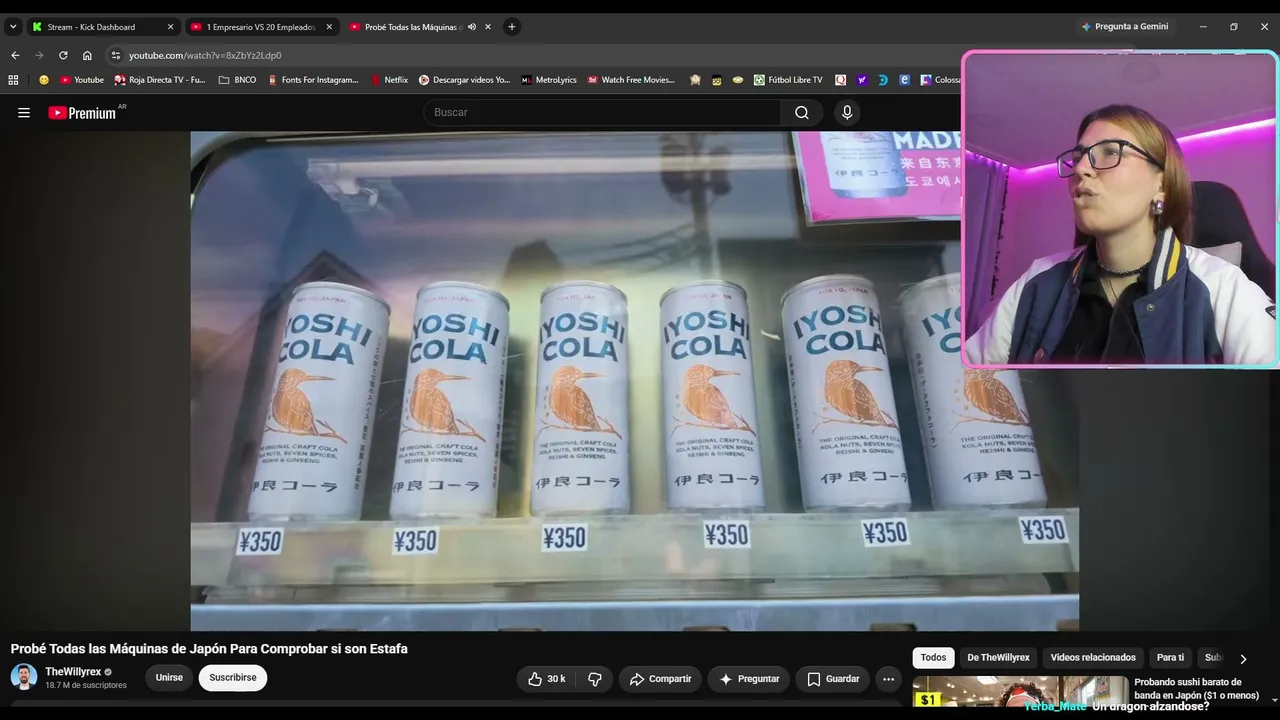Select the De TheWillyrex filter chip
The height and width of the screenshot is (720, 1280).
[998, 658]
